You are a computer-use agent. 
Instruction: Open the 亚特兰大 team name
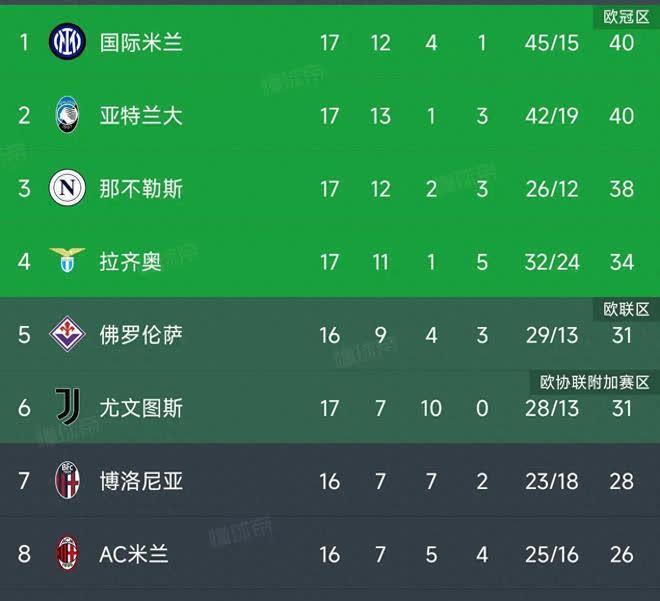141,116
